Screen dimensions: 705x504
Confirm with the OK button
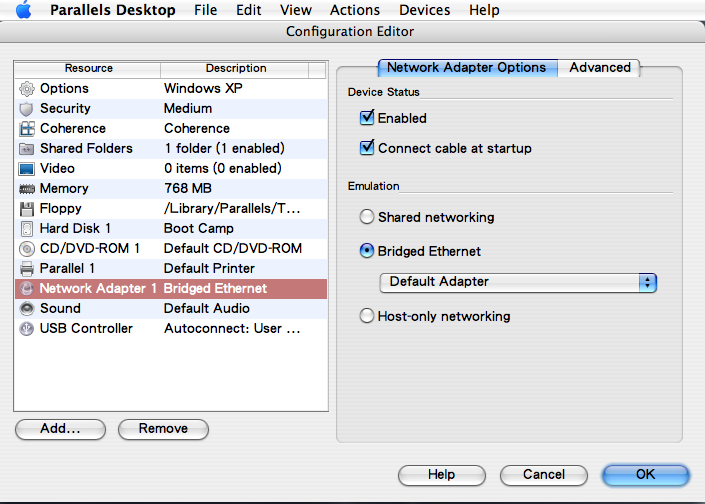[645, 475]
